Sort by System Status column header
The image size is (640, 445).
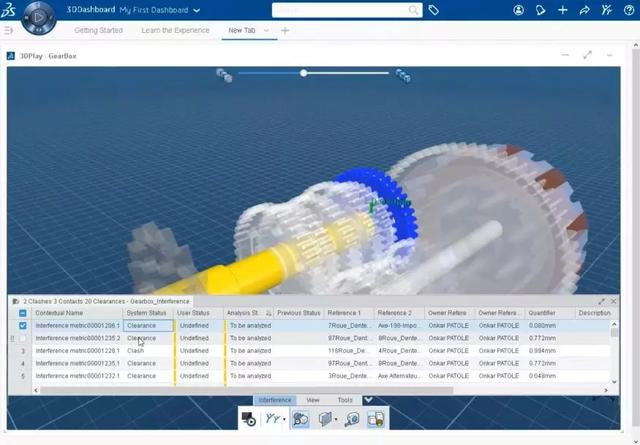point(147,313)
